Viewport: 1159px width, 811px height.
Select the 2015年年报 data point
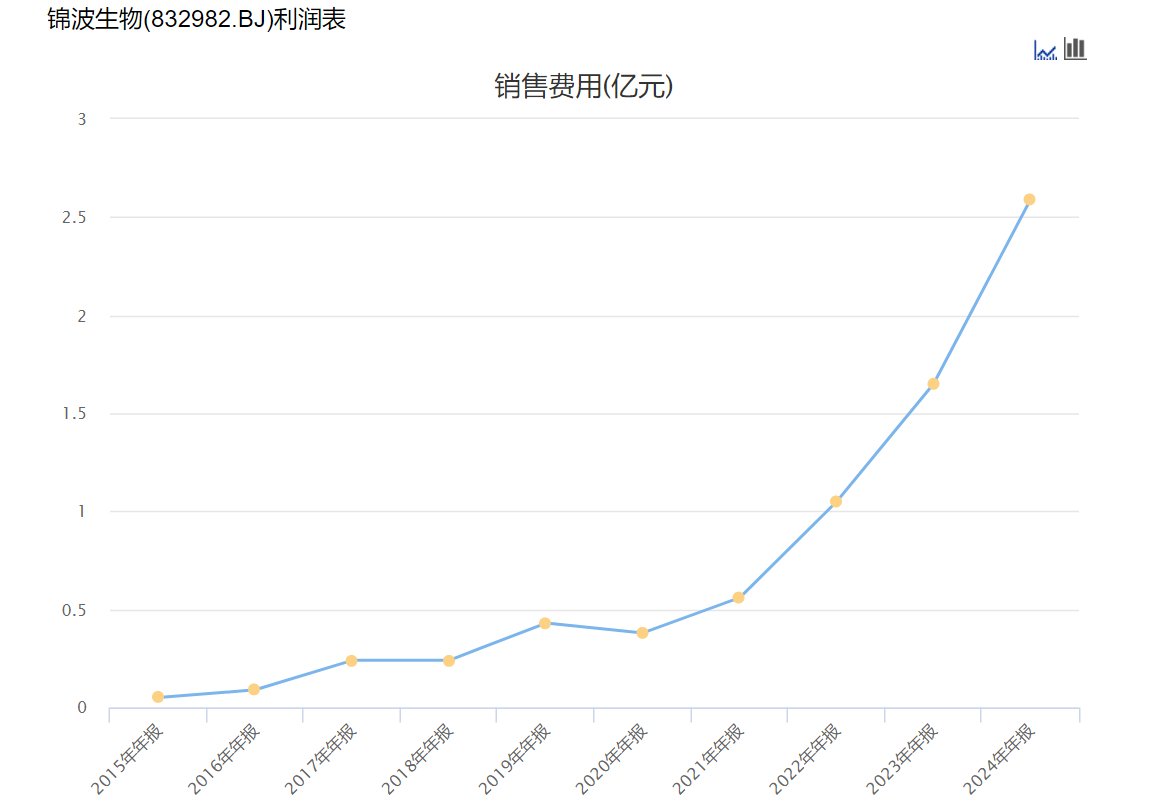[x=157, y=697]
